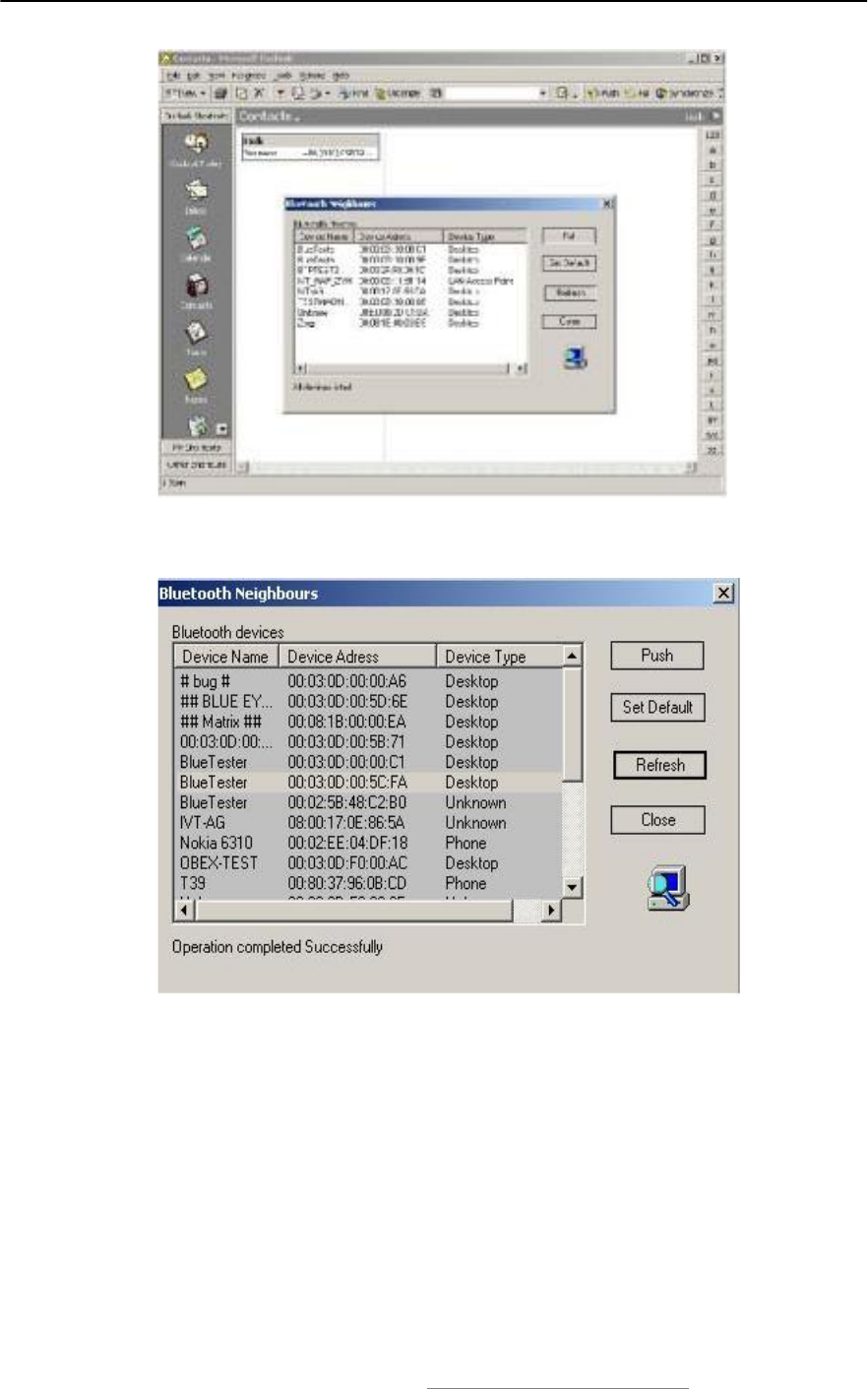Click Push in the Nokia 6310 dialog
Image resolution: width=868 pixels, height=1389 pixels.
[x=656, y=656]
